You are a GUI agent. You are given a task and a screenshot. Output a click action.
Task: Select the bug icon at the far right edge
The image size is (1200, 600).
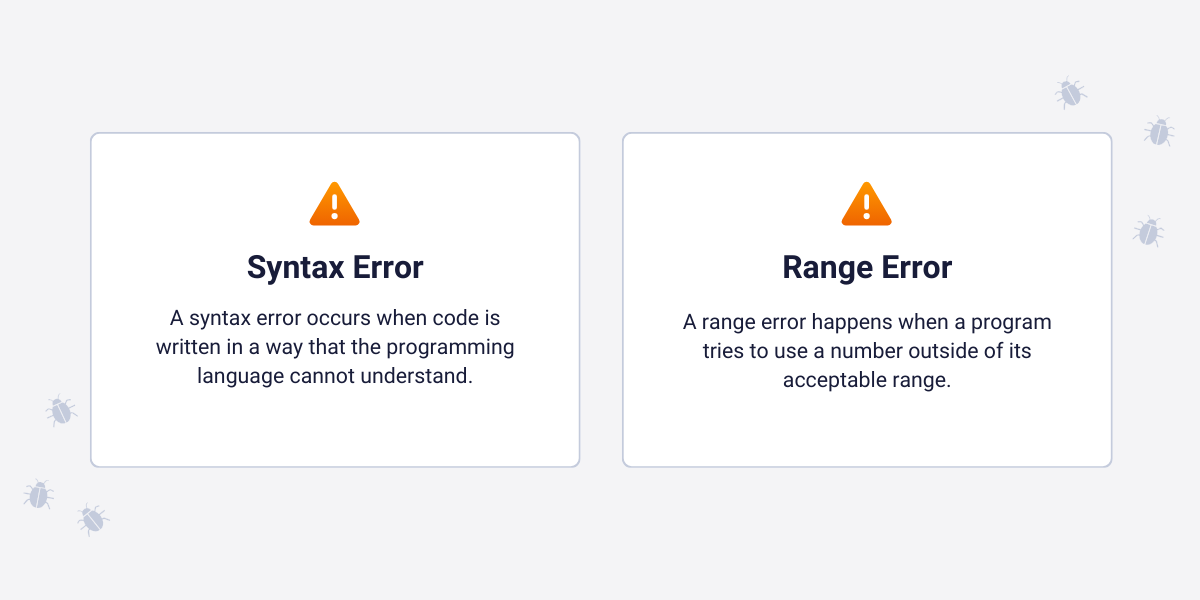(1159, 131)
